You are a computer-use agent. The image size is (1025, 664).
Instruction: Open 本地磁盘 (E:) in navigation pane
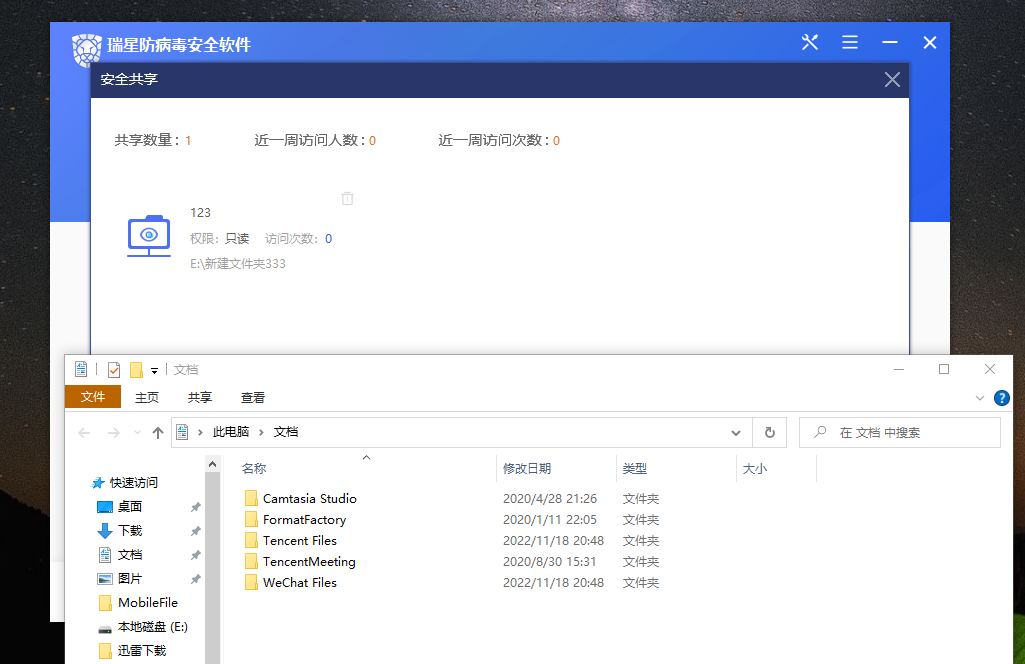[x=152, y=627]
